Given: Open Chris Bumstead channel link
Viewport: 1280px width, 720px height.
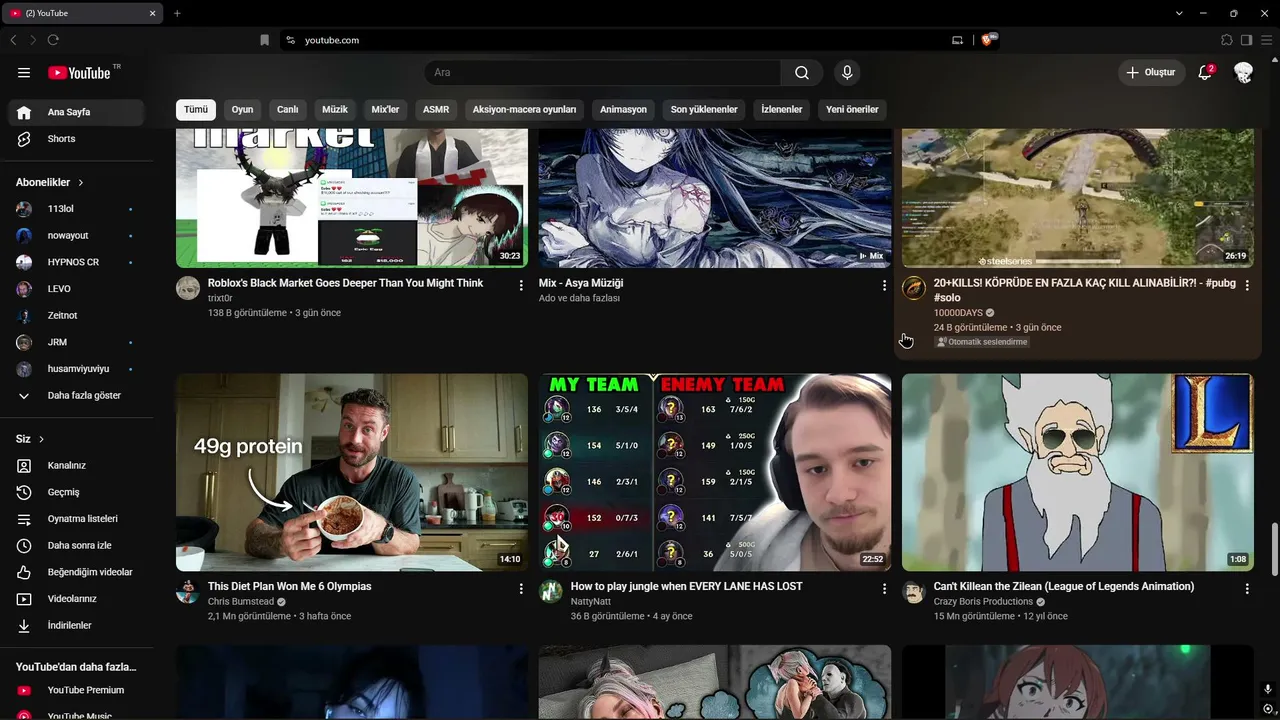Looking at the screenshot, I should click(x=241, y=602).
